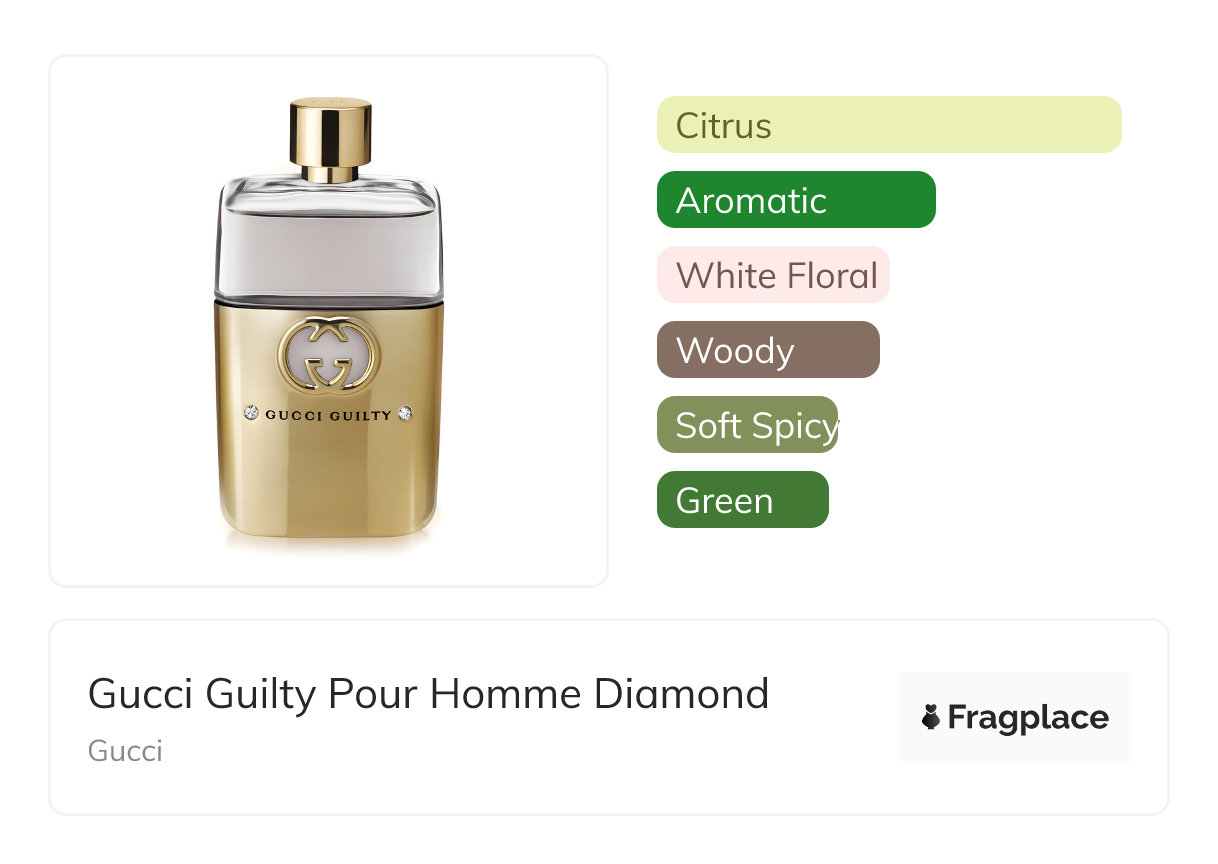This screenshot has width=1218, height=864.
Task: Click the clear glass top of bottle
Action: (329, 238)
